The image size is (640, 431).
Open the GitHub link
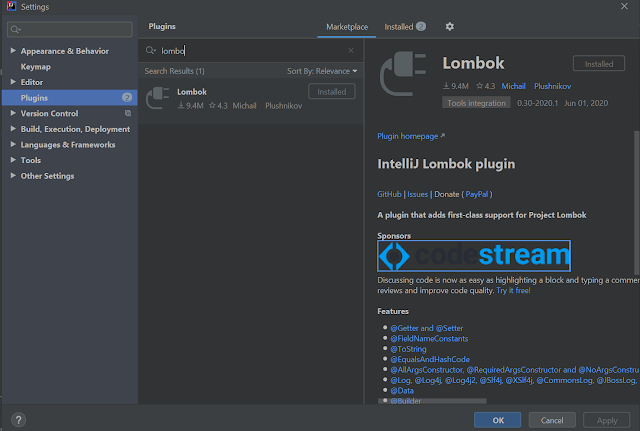pyautogui.click(x=389, y=194)
